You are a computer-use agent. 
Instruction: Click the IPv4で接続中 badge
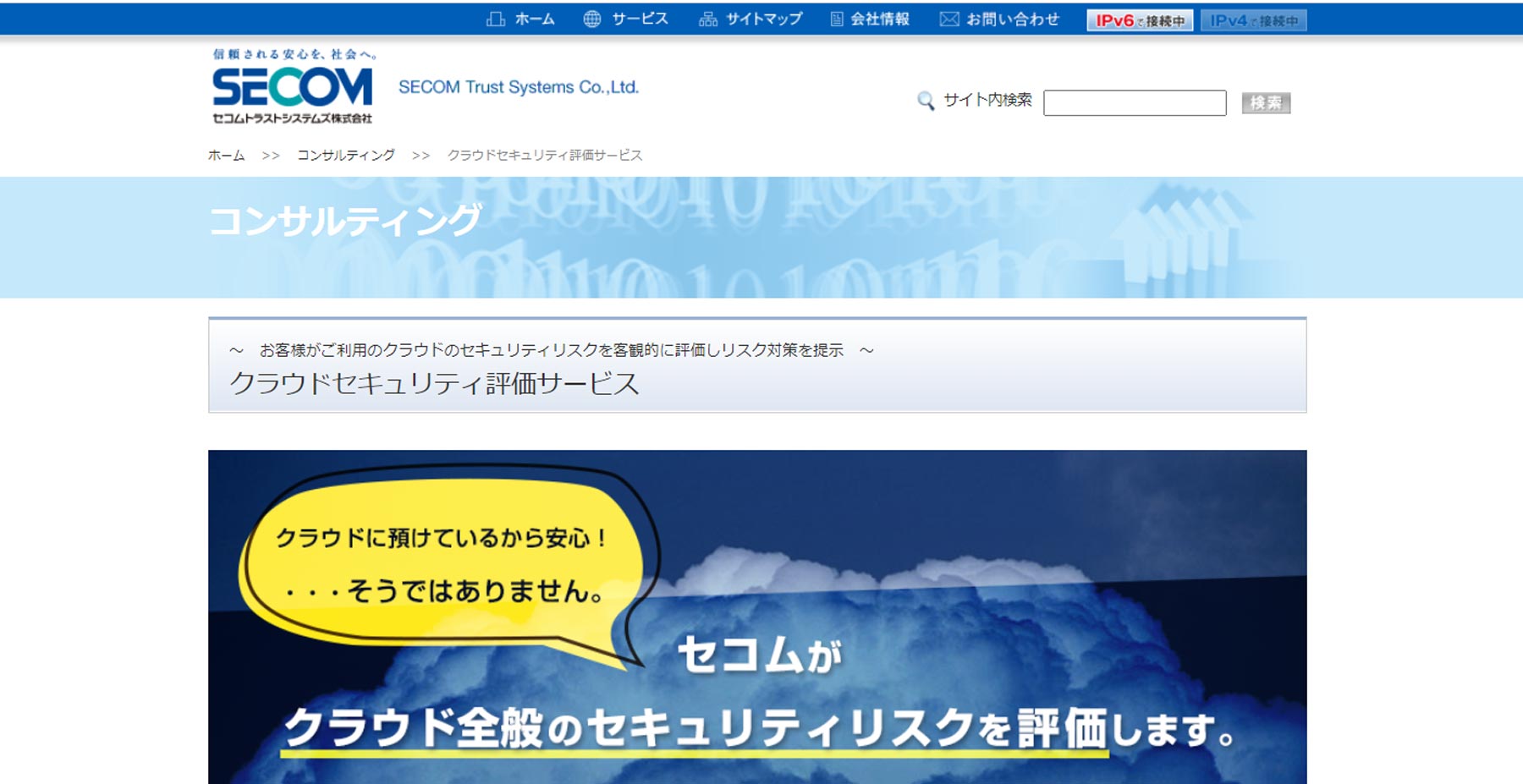pyautogui.click(x=1253, y=20)
